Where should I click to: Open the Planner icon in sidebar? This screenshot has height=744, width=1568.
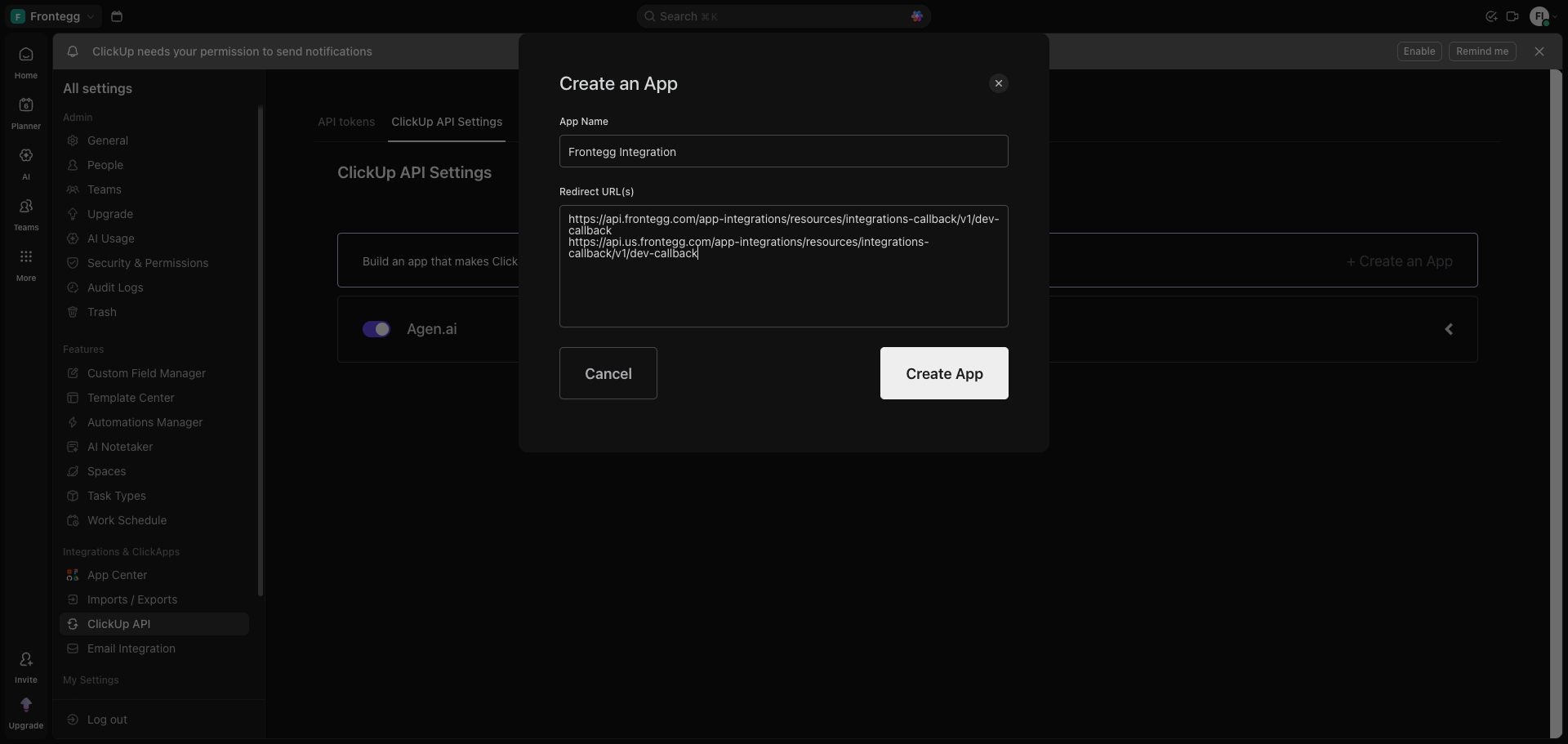click(x=26, y=105)
